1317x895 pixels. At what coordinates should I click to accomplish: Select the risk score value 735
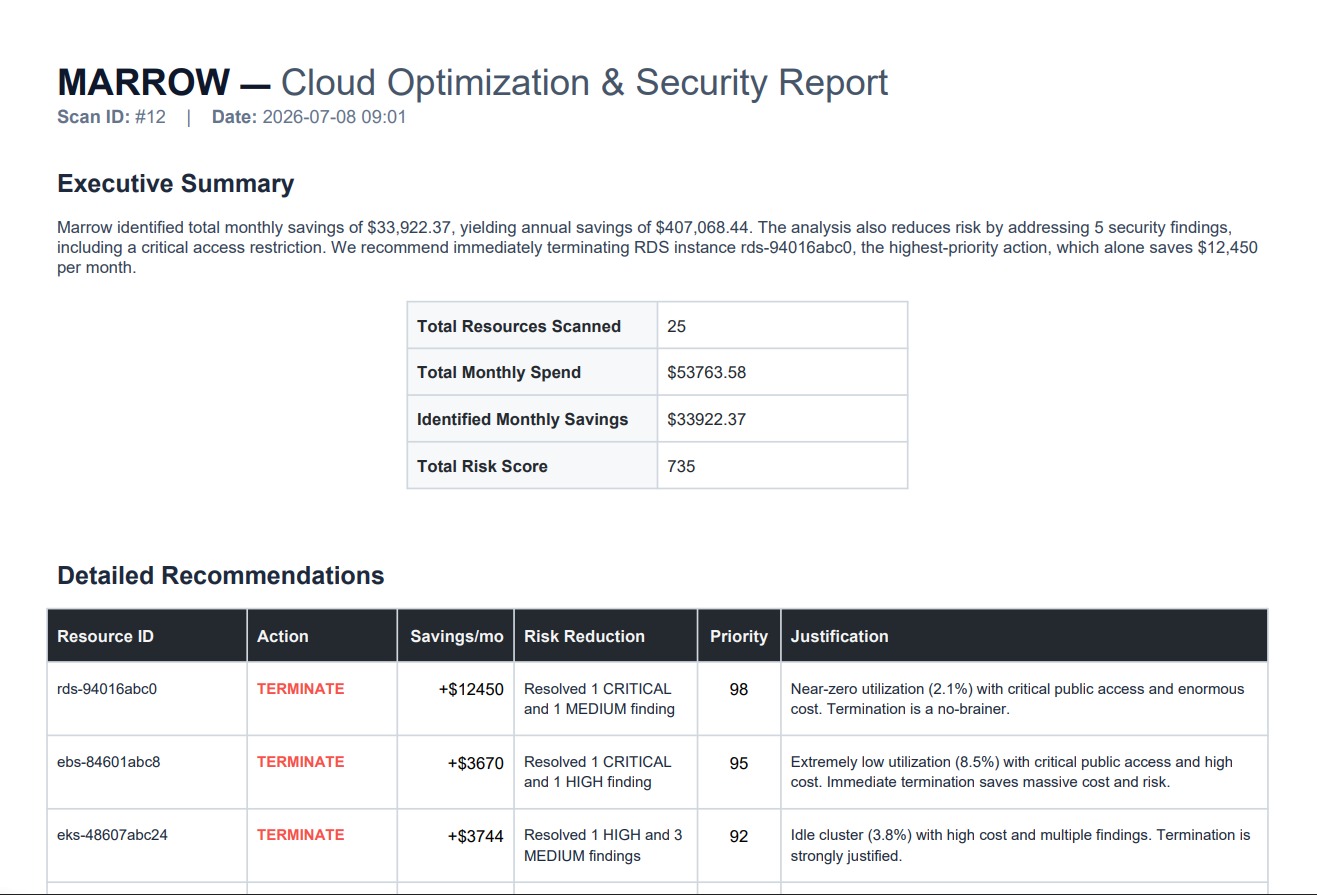point(681,466)
